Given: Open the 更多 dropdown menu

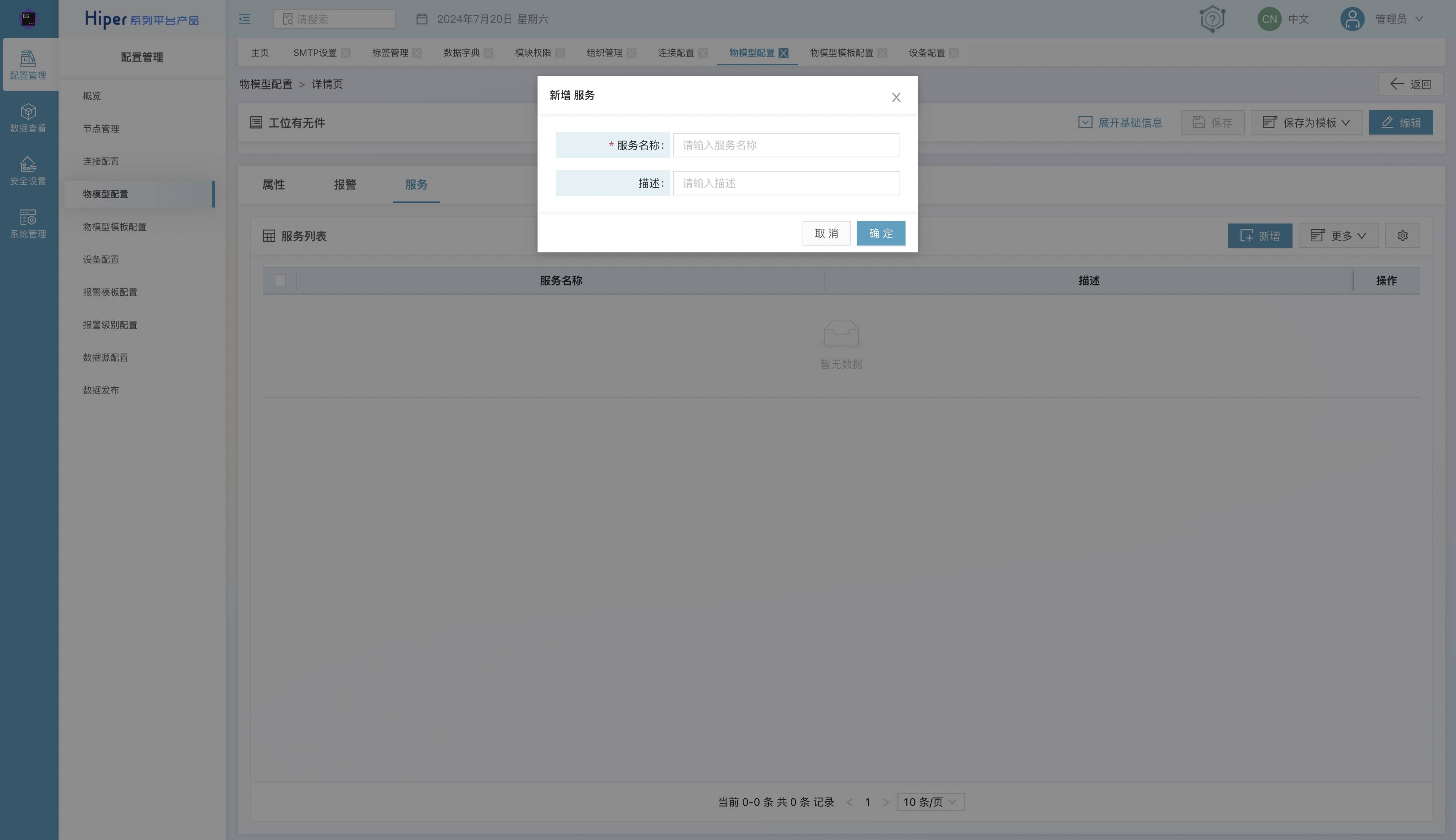Looking at the screenshot, I should (x=1338, y=236).
